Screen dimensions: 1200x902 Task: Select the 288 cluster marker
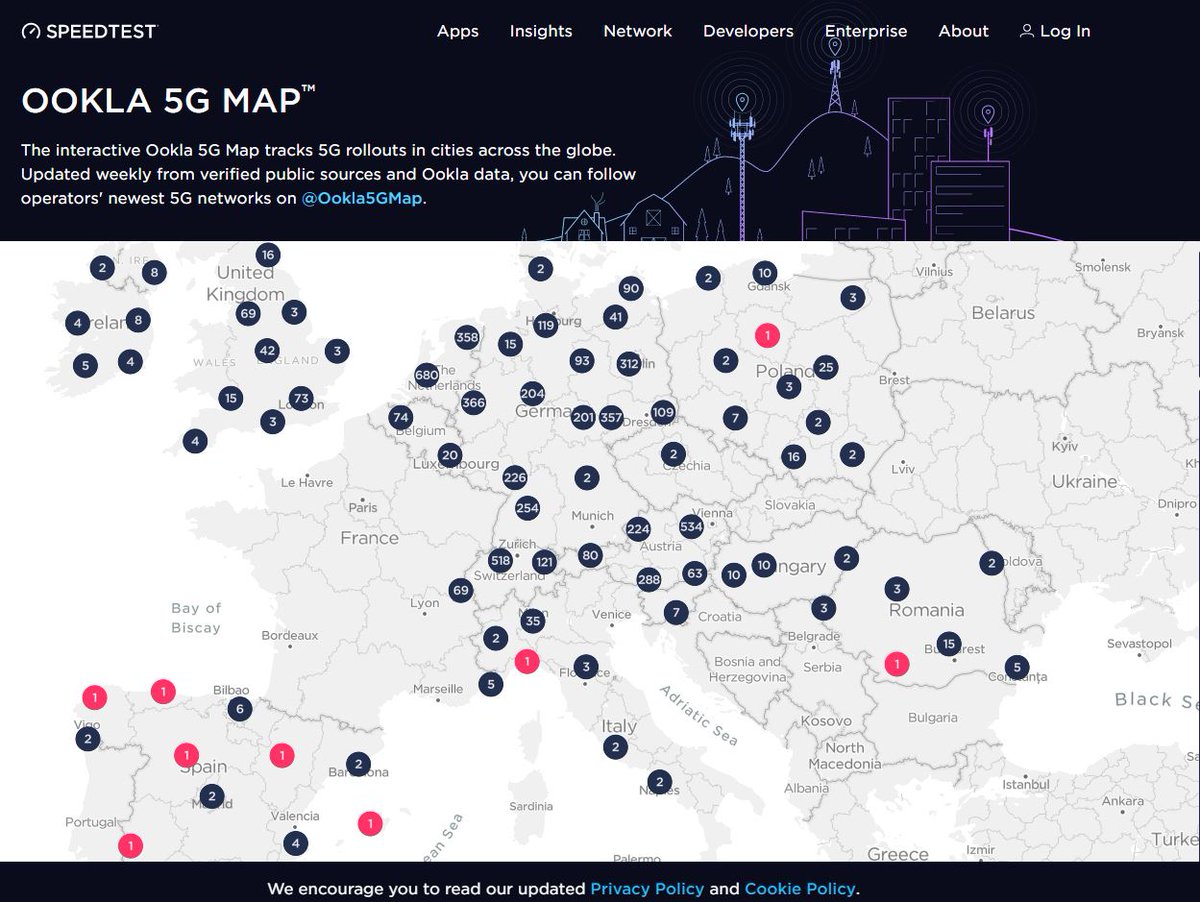pos(649,579)
